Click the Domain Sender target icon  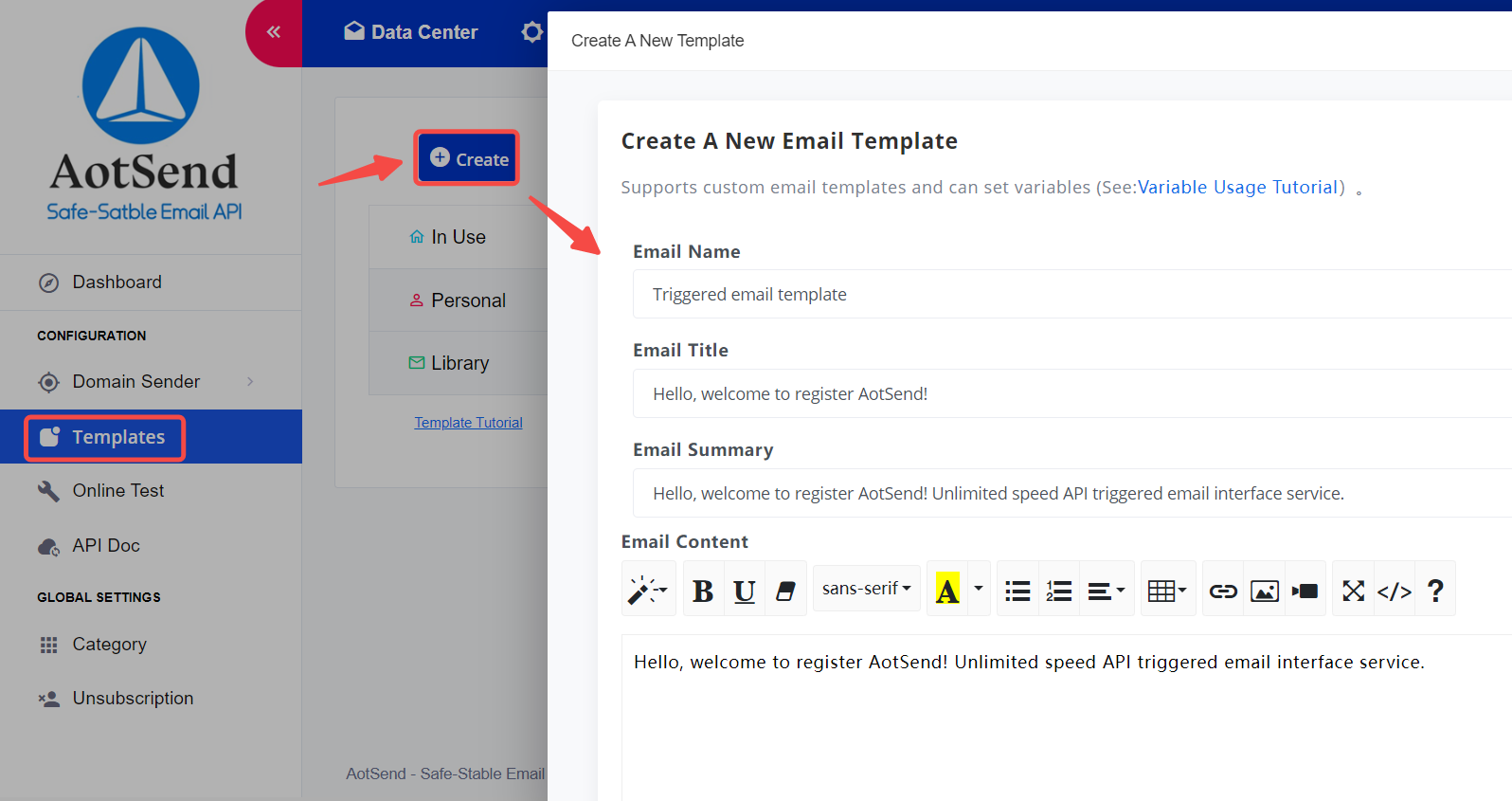click(48, 382)
